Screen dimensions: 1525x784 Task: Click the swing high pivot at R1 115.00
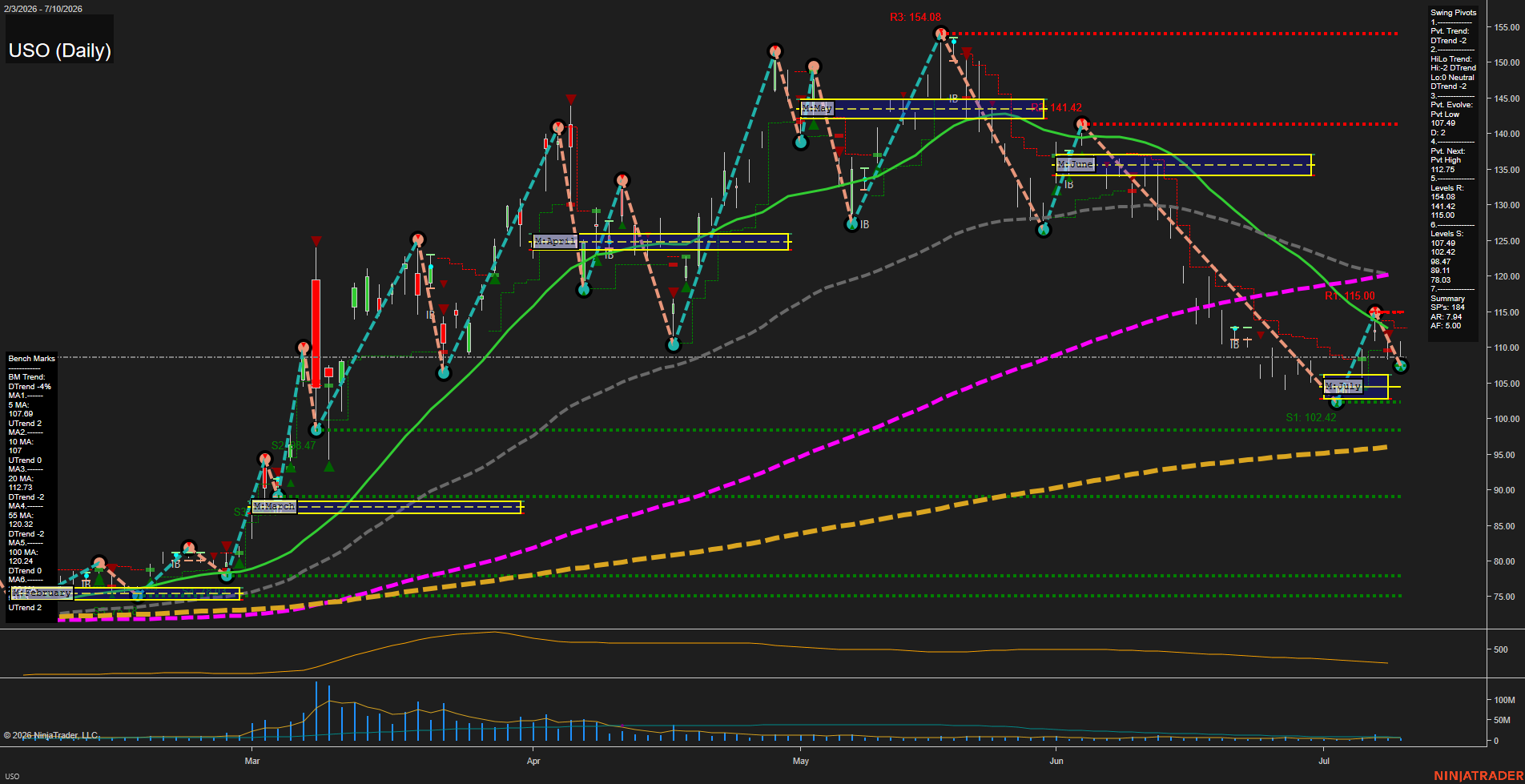[x=1375, y=312]
